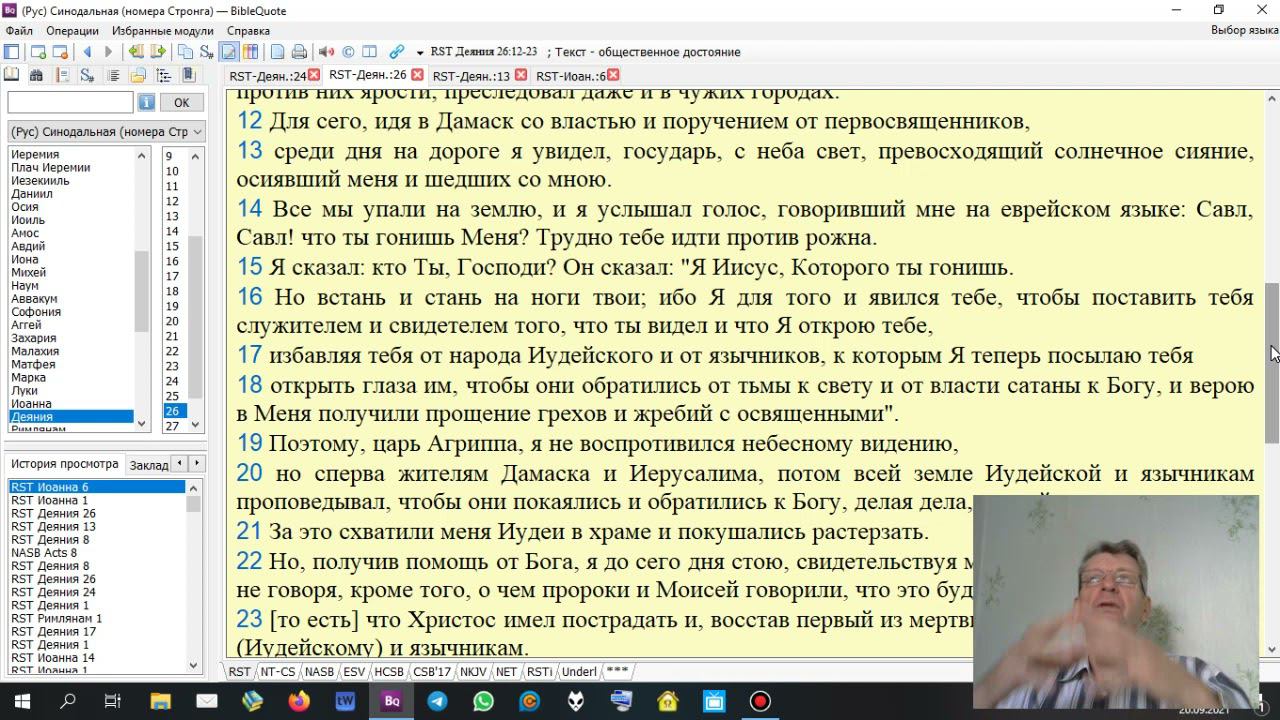Toggle the two-pane layout icon
The height and width of the screenshot is (720, 1280).
(369, 52)
